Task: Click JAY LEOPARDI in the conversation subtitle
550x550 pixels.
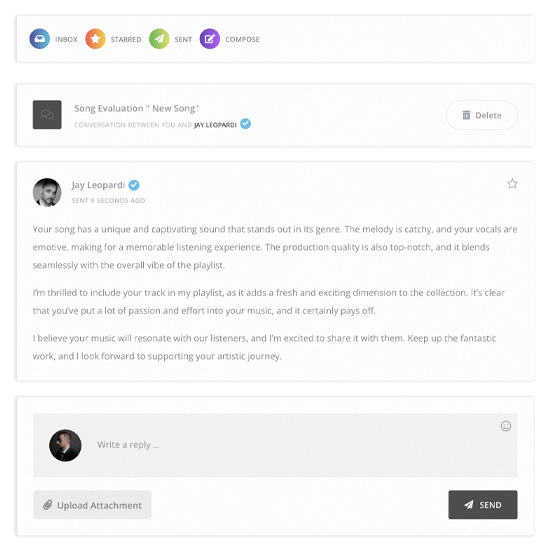Action: [x=215, y=125]
